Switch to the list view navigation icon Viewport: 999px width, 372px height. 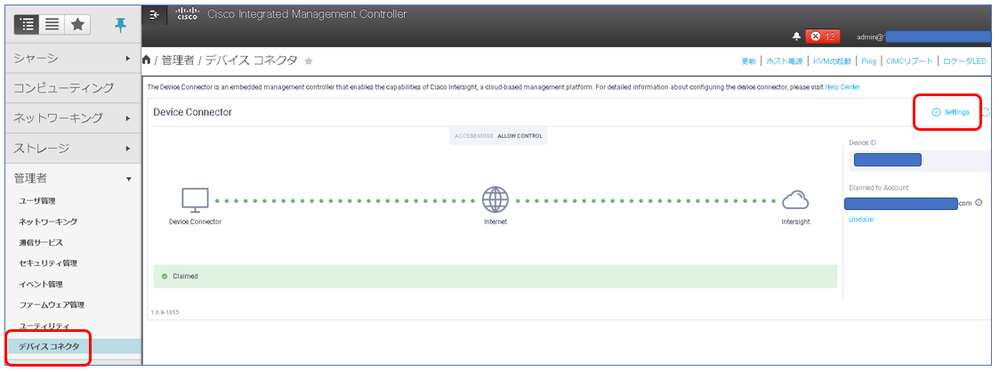pyautogui.click(x=52, y=24)
